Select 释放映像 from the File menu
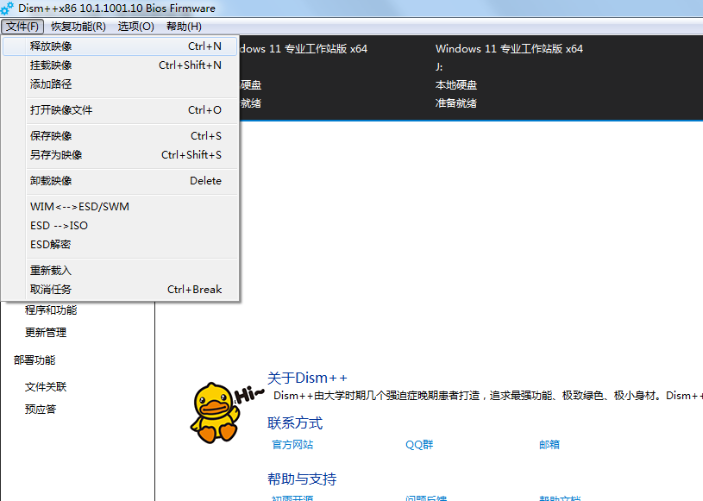This screenshot has width=703, height=501. click(51, 46)
